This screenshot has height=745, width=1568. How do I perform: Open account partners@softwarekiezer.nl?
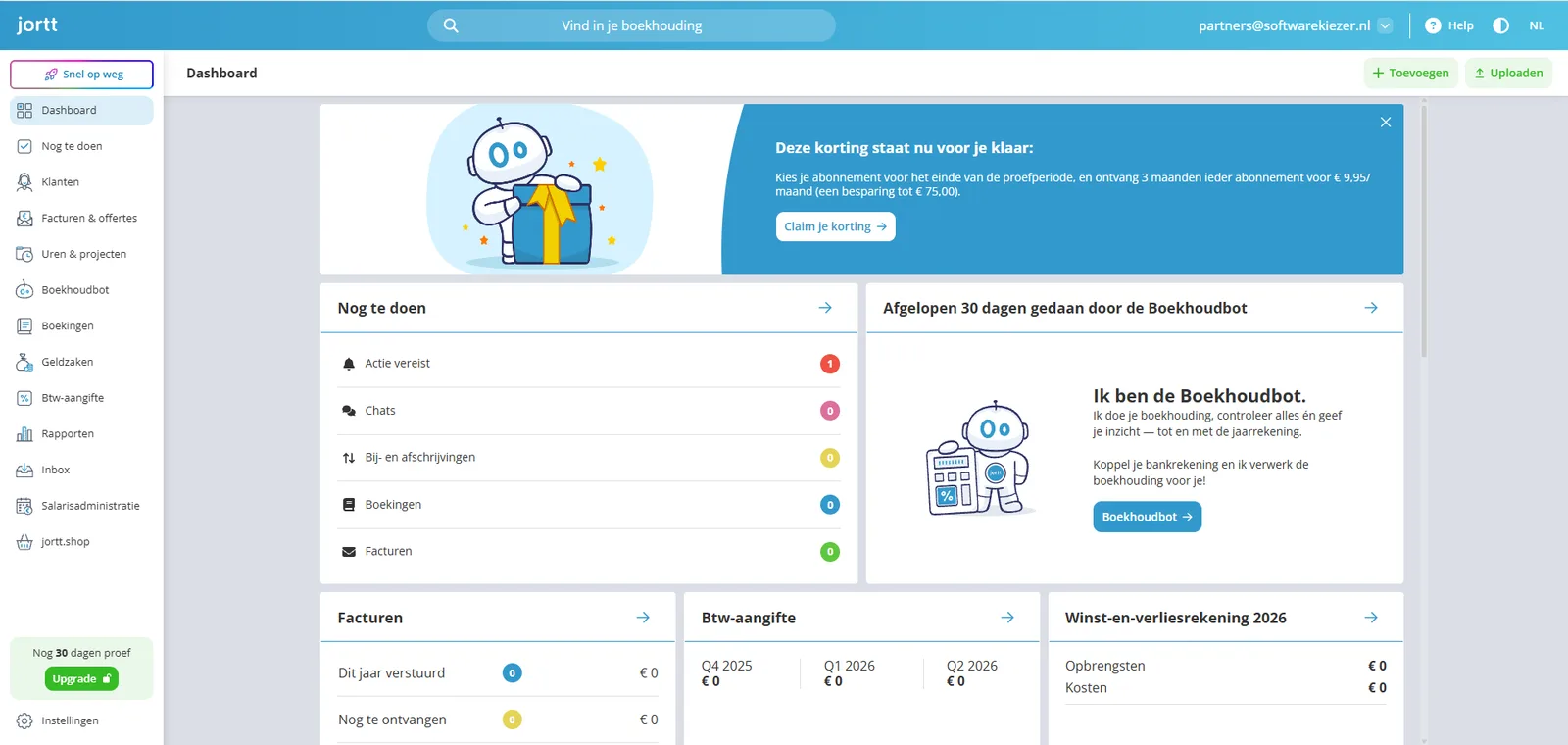(x=1284, y=25)
